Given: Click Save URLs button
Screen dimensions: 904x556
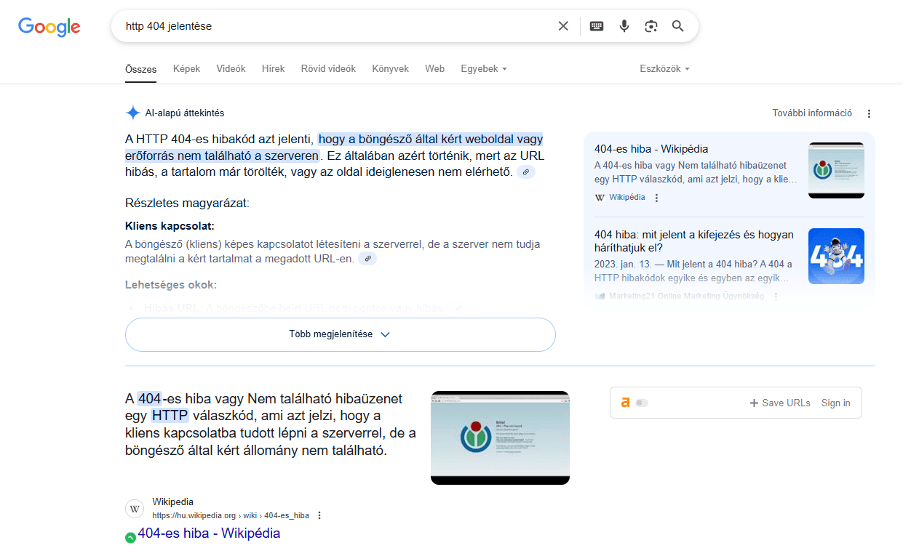Looking at the screenshot, I should (x=780, y=403).
